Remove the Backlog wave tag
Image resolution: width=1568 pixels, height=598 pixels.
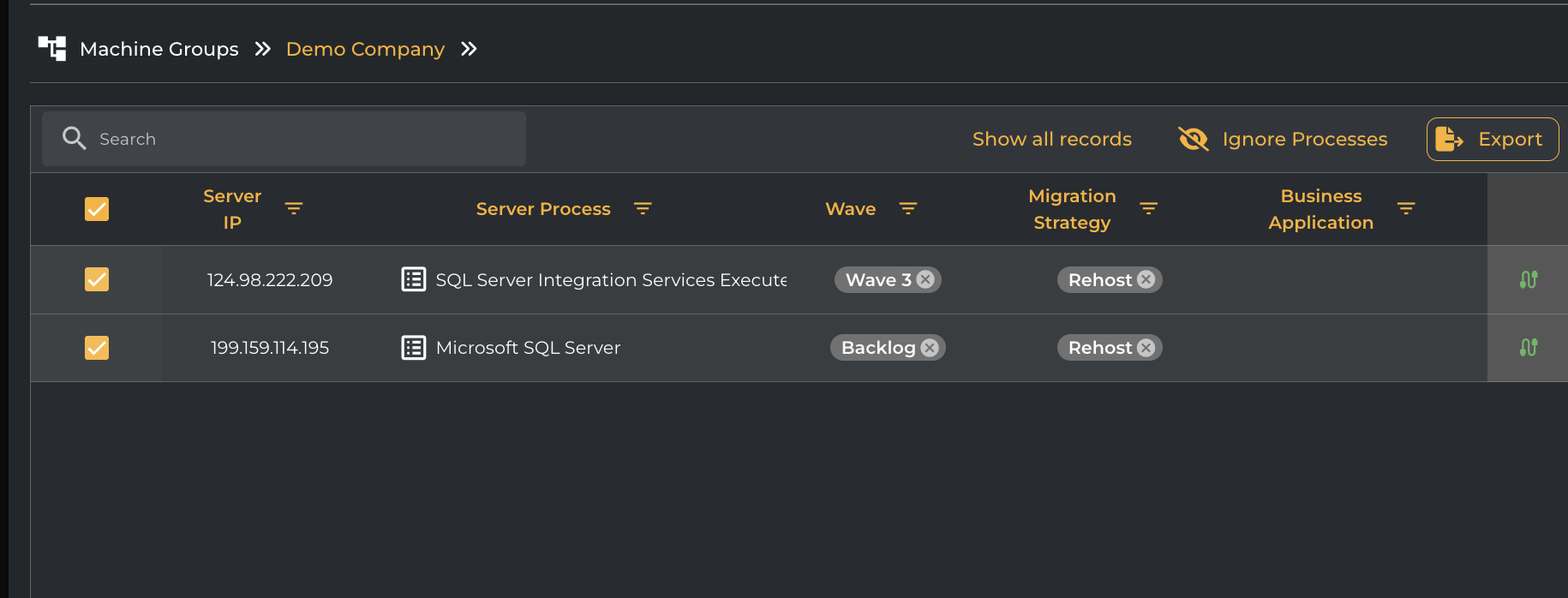click(930, 348)
